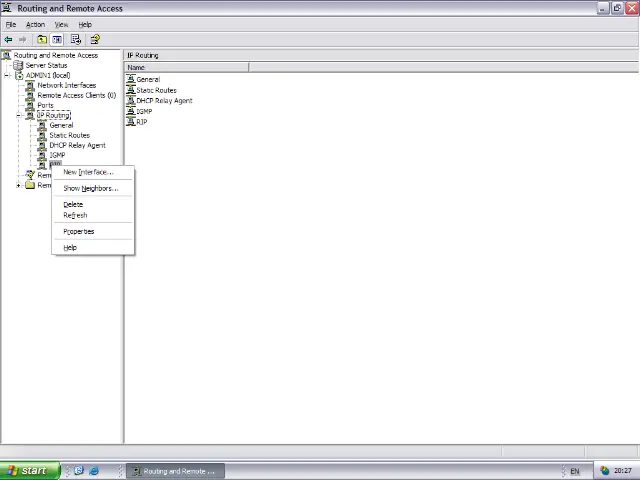640x480 pixels.
Task: Click the Routing and Remote taskbar button
Action: tap(176, 471)
